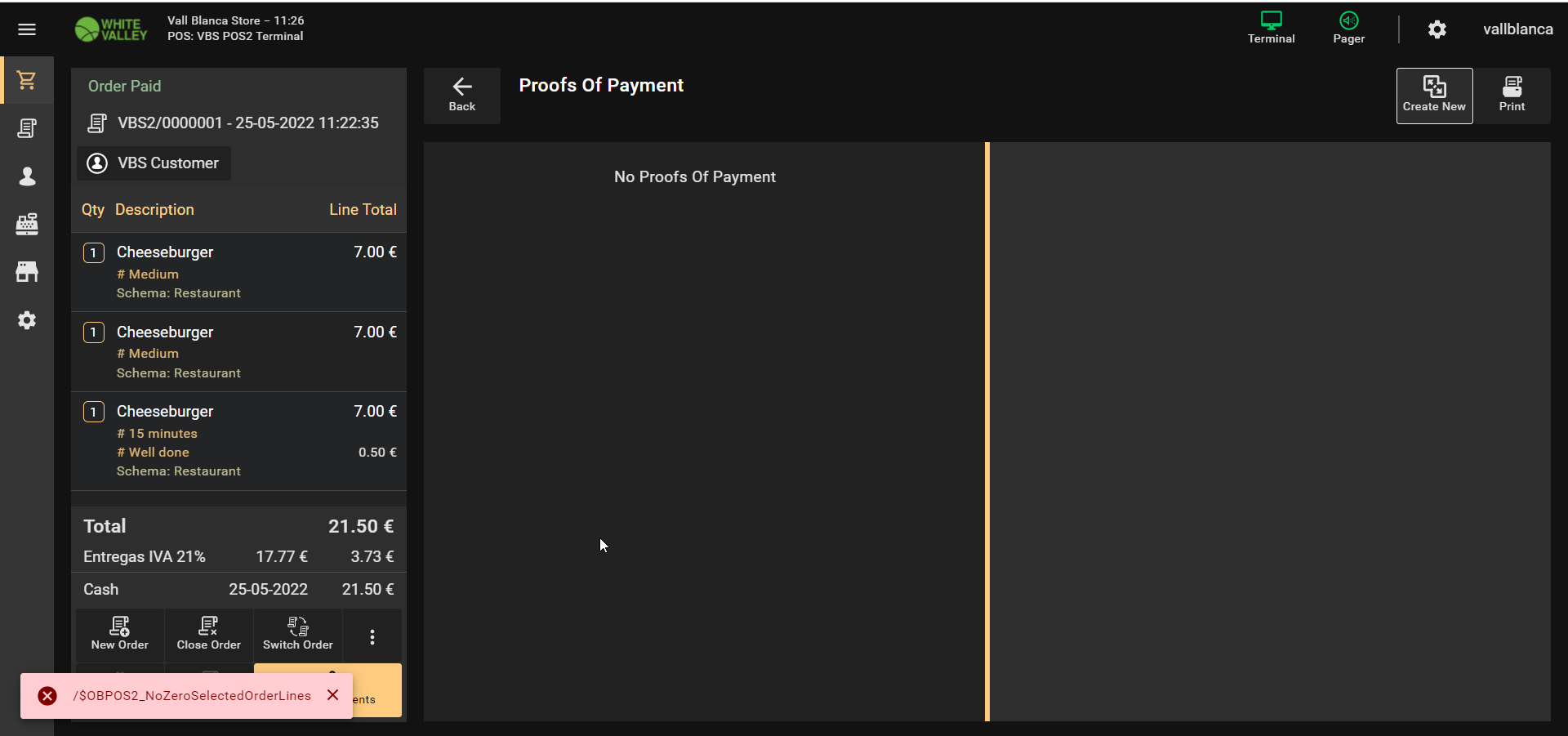
Task: Expand more order actions menu
Action: 372,637
